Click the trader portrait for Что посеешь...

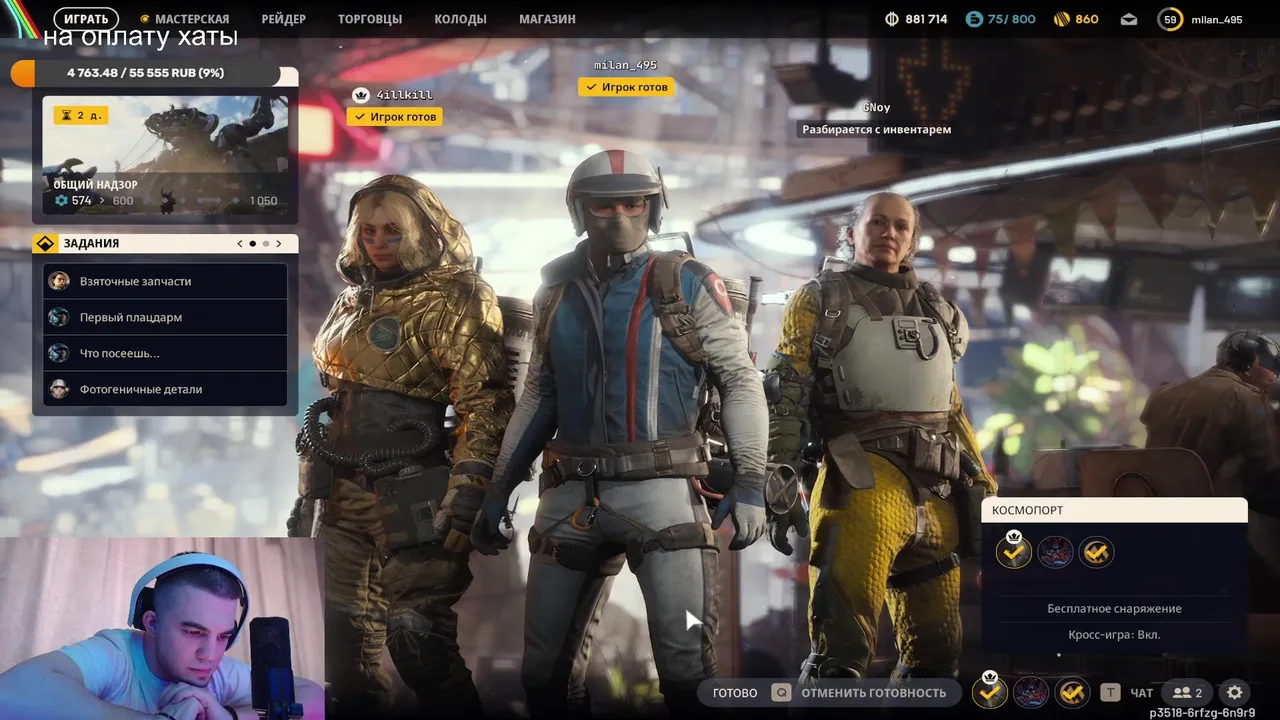[59, 353]
